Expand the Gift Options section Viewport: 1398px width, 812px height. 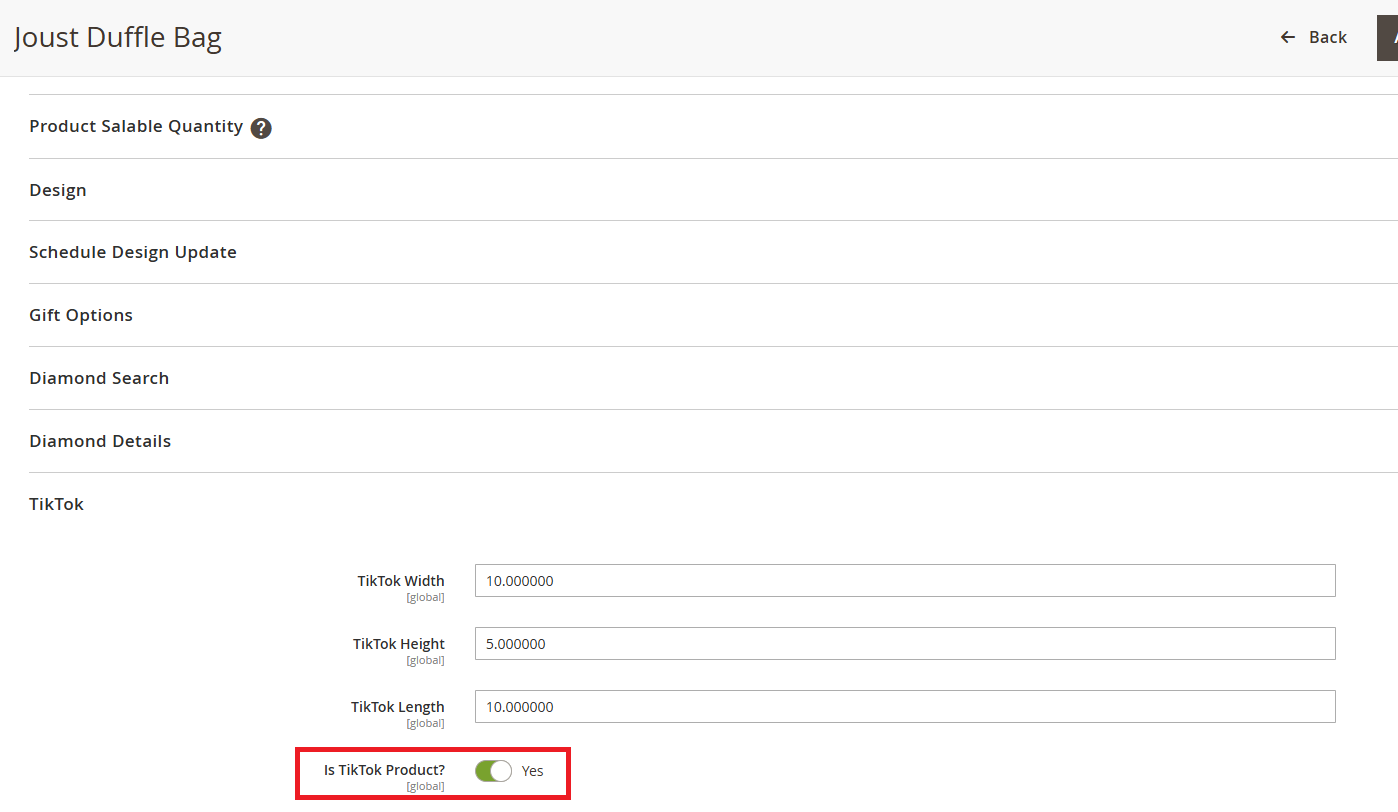coord(81,315)
